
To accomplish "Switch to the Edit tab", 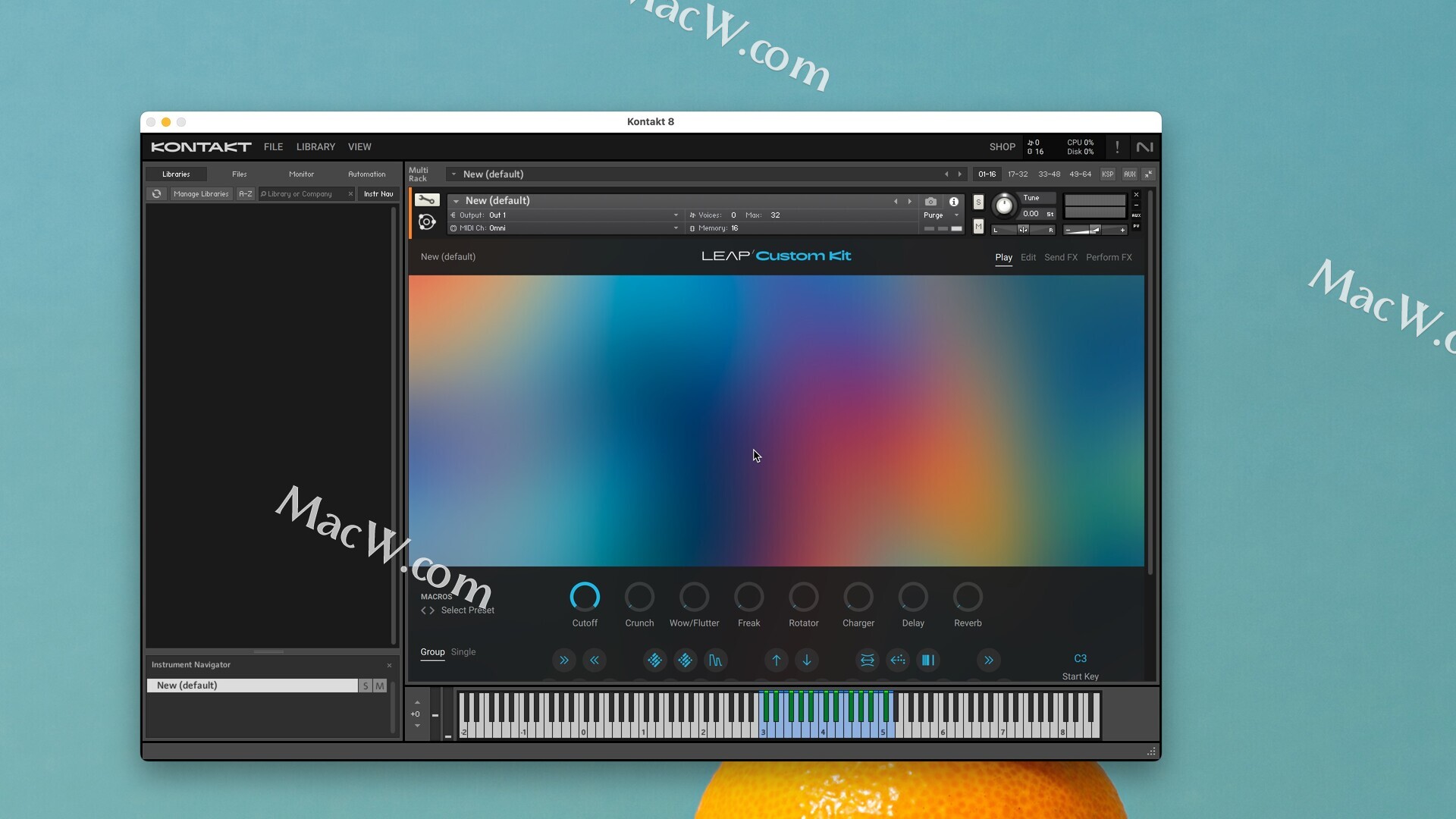I will click(1028, 258).
